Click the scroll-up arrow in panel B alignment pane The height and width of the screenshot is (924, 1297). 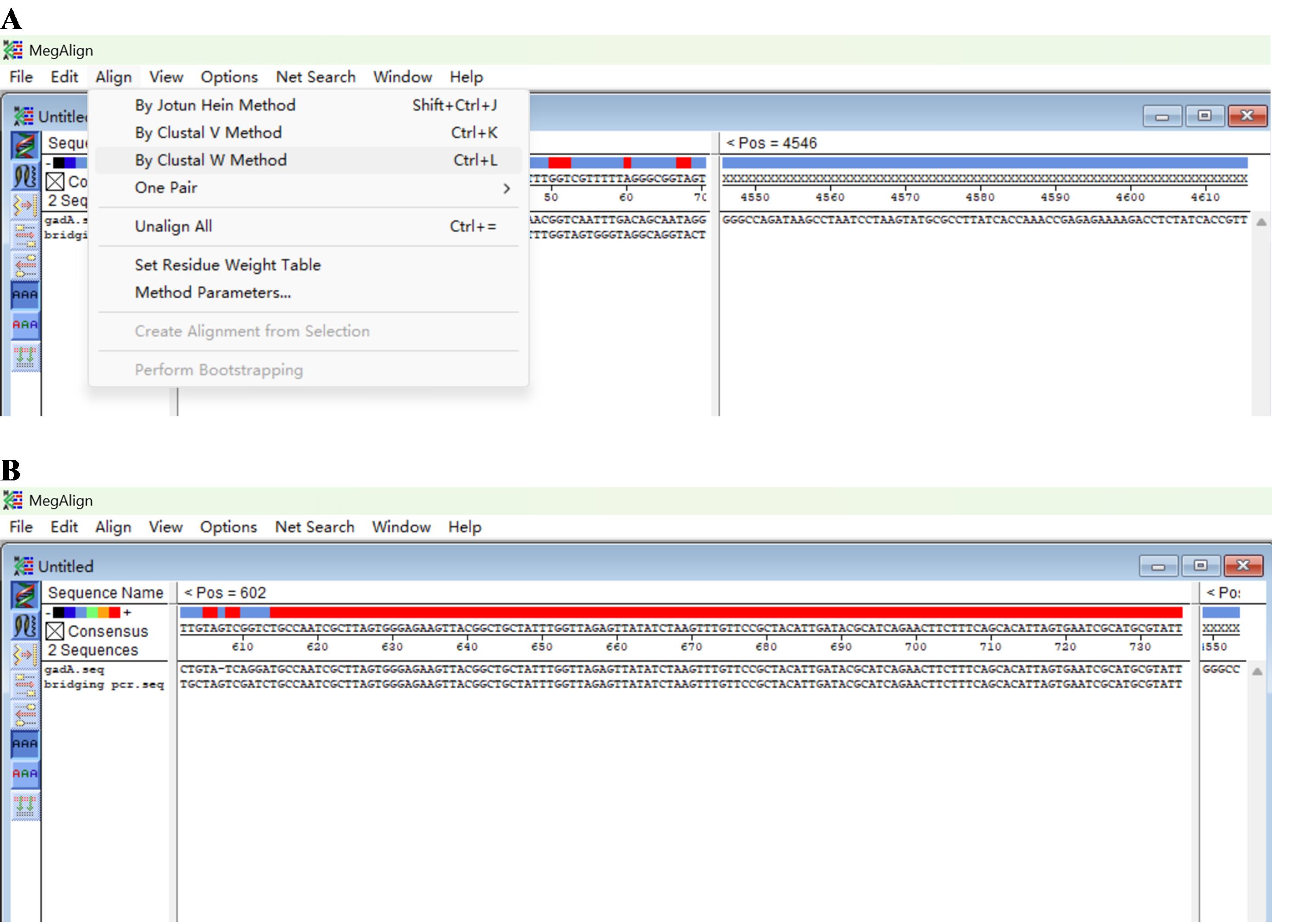1257,672
